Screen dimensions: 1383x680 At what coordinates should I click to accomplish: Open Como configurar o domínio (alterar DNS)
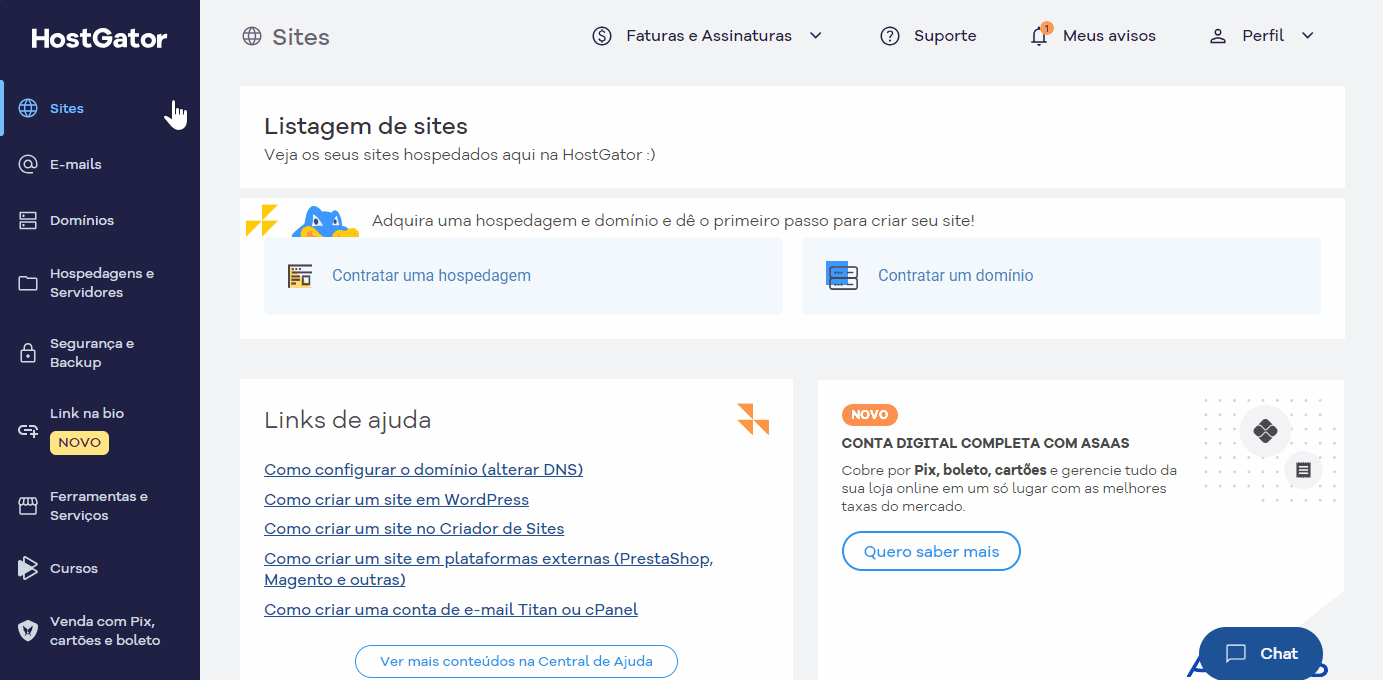click(423, 469)
